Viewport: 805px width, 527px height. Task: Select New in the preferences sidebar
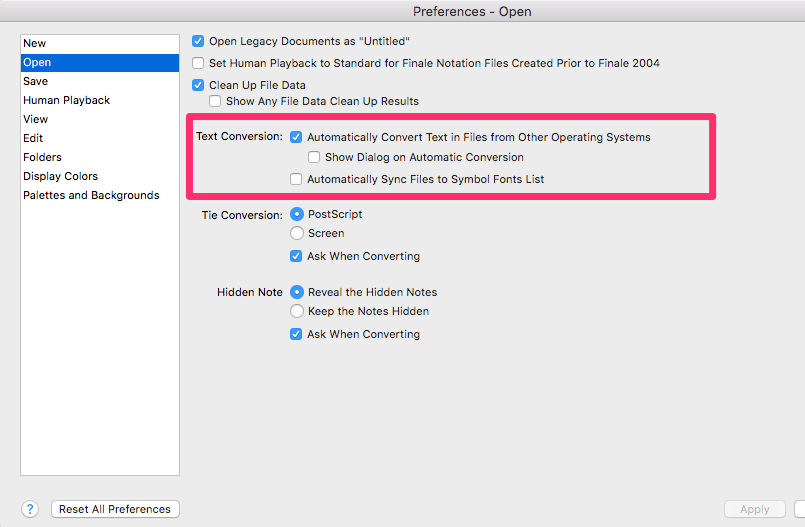click(35, 43)
